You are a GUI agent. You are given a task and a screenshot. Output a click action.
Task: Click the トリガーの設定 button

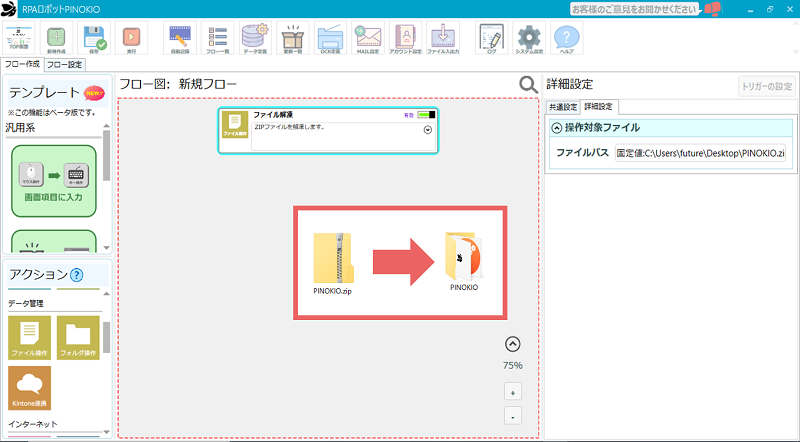click(x=767, y=86)
